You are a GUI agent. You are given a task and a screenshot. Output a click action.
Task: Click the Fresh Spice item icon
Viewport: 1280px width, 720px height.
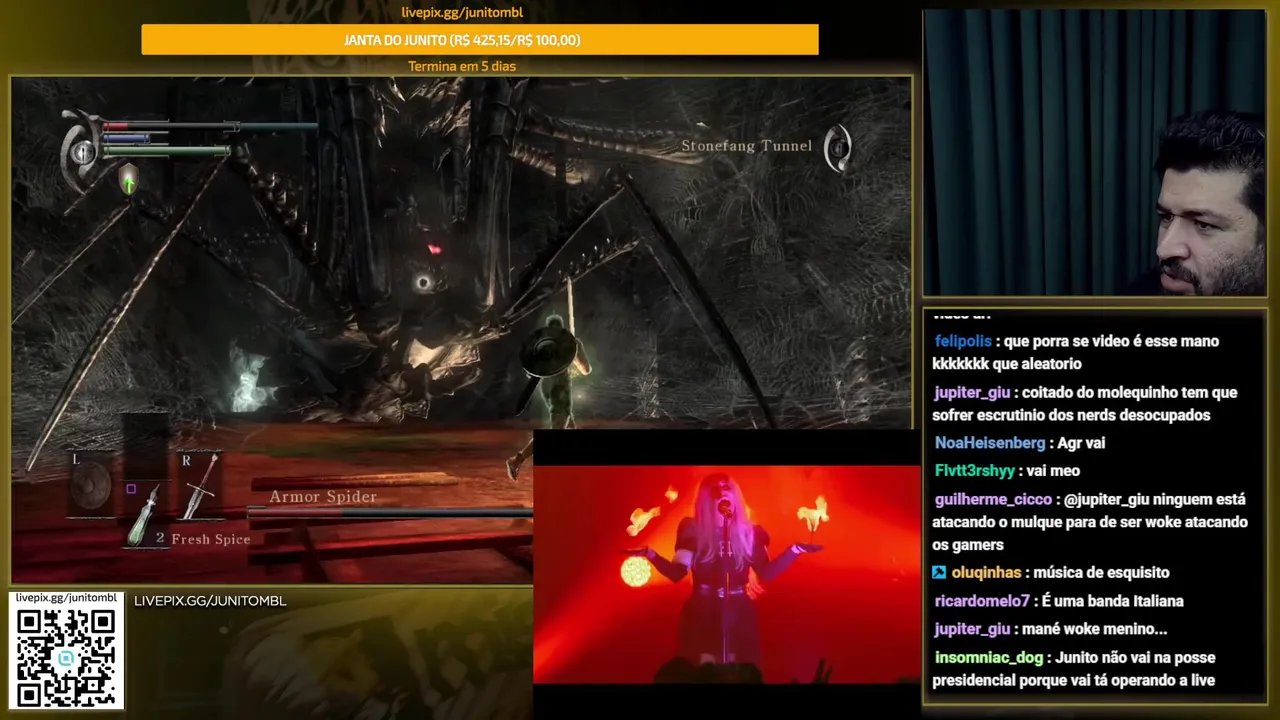point(146,516)
